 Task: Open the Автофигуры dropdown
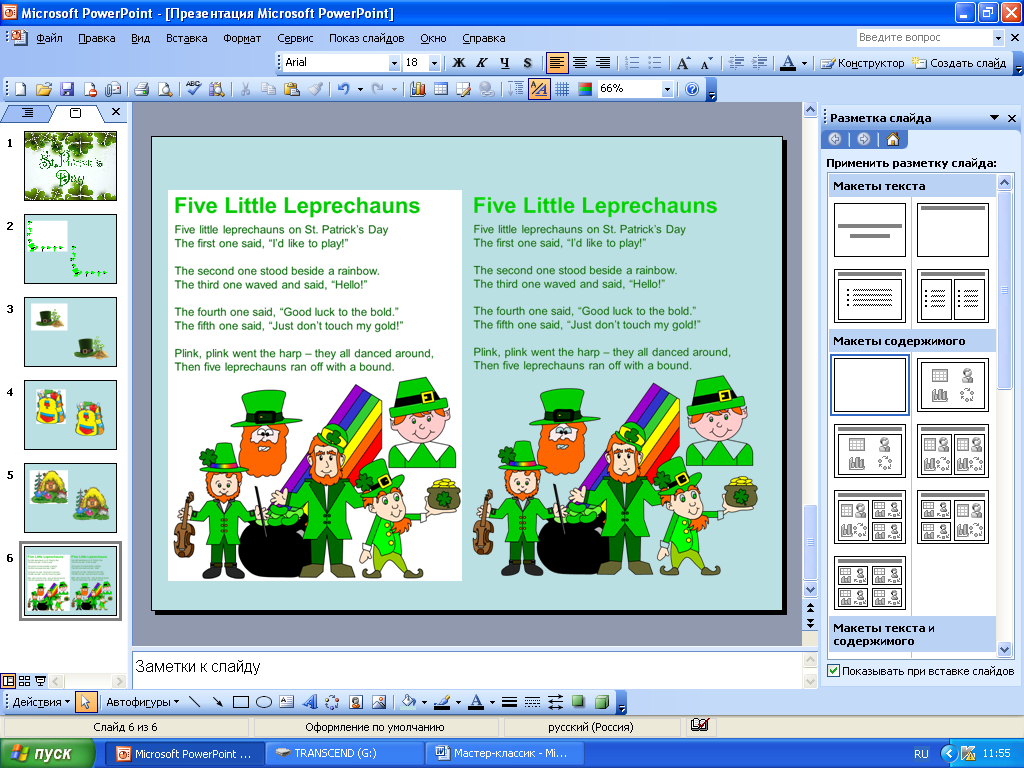(x=142, y=702)
